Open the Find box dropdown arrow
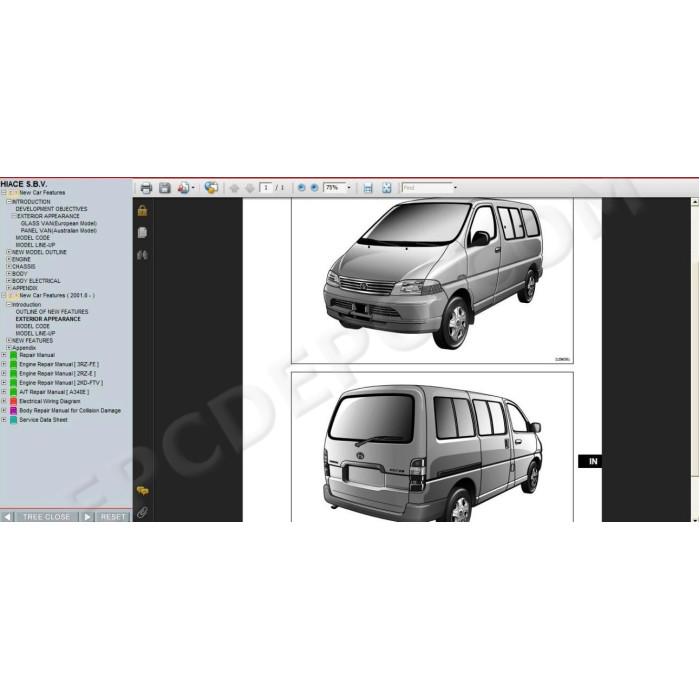This screenshot has height=700, width=700. click(455, 188)
